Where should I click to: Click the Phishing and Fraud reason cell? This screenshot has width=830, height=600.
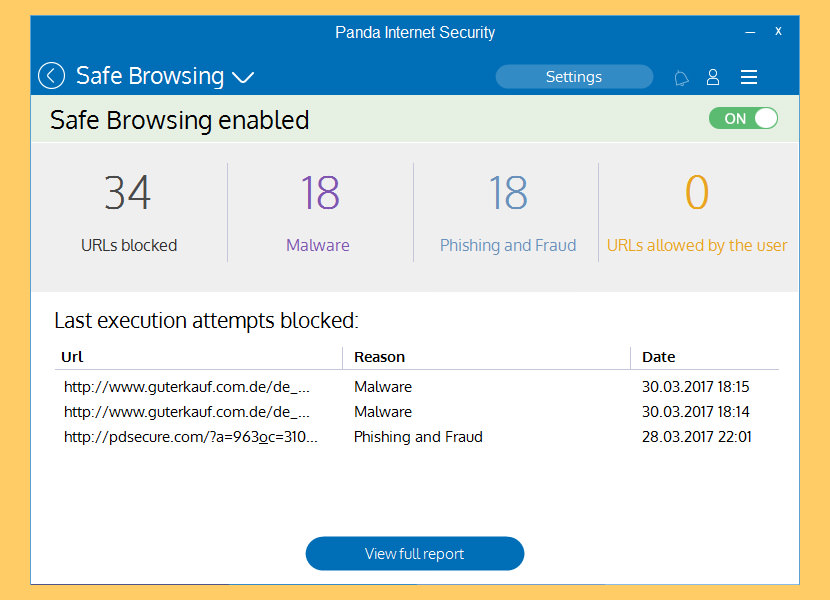(x=418, y=437)
